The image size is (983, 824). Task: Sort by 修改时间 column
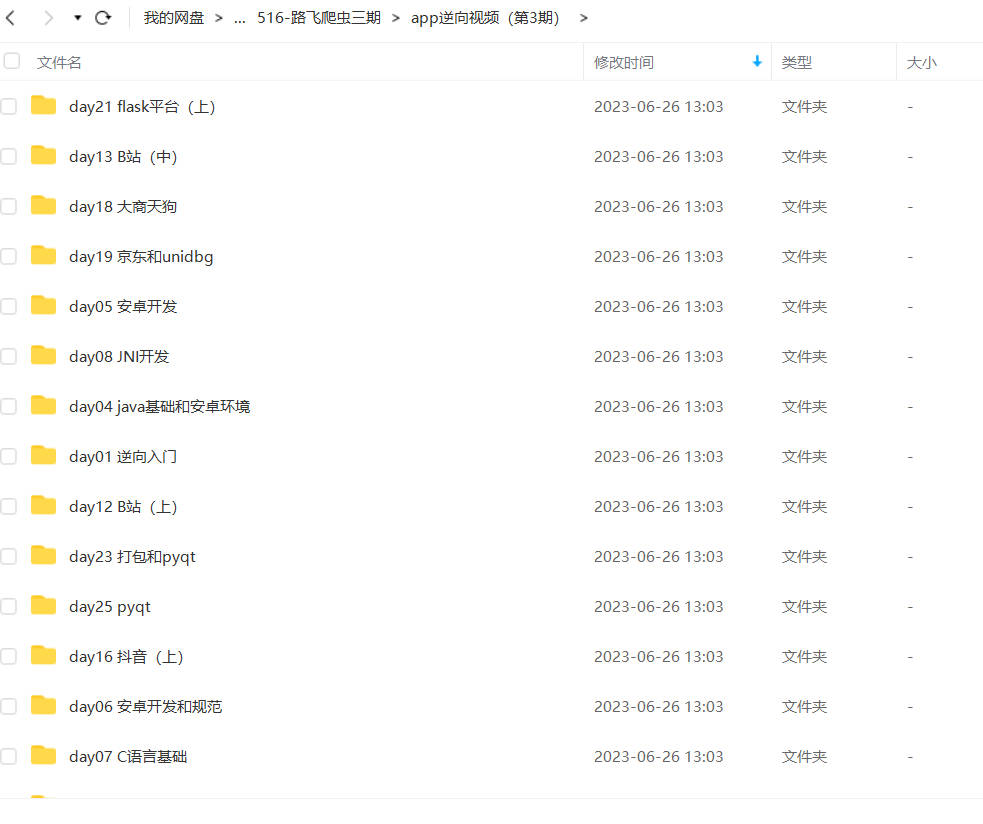pyautogui.click(x=624, y=63)
